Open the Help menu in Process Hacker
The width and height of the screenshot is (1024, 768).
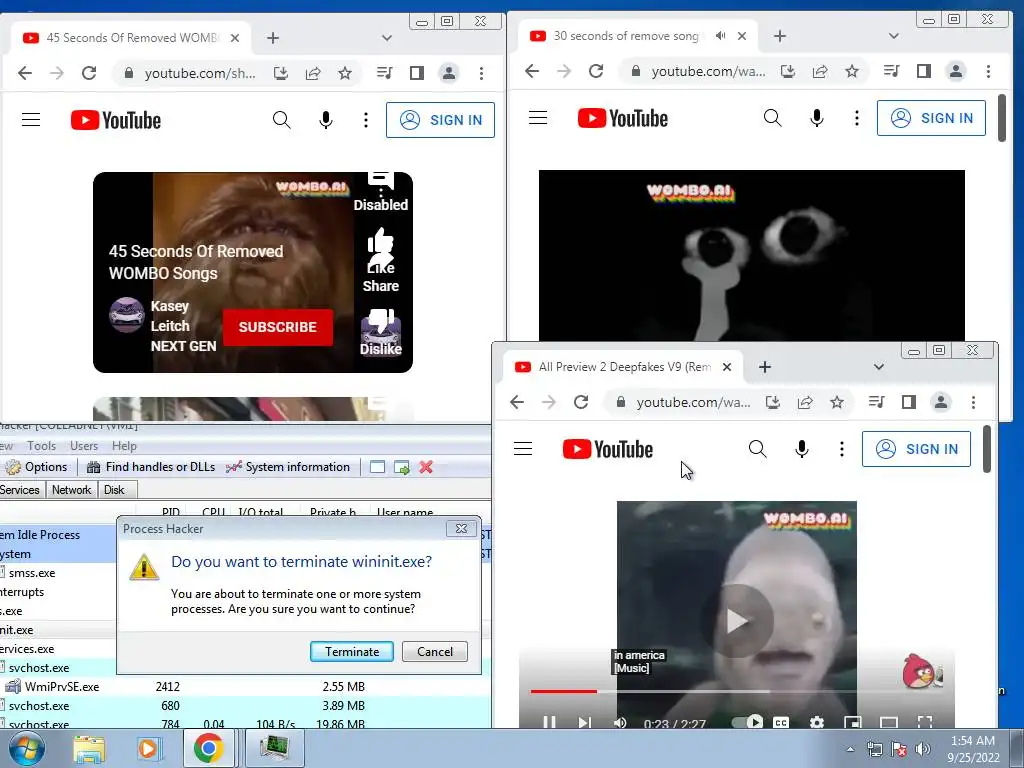(x=124, y=446)
